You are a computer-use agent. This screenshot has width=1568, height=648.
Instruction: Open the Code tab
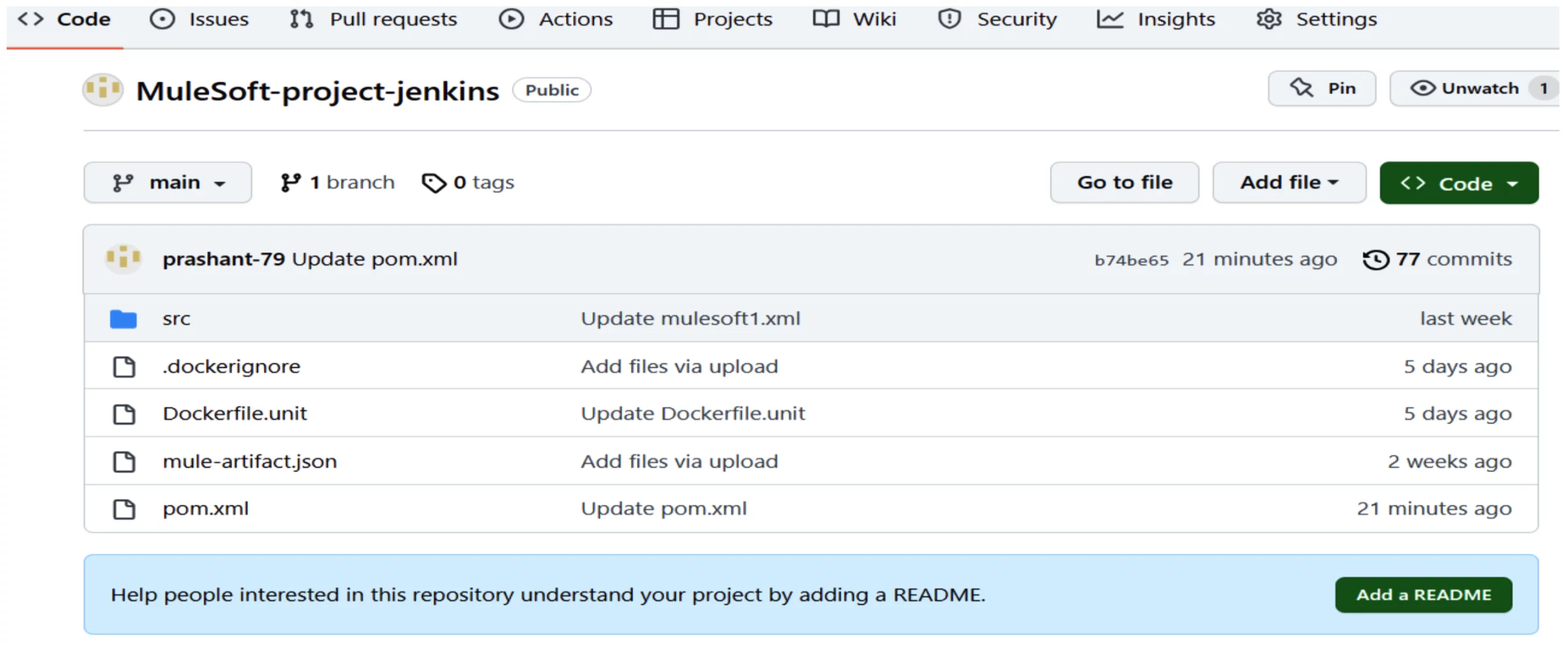pos(64,19)
